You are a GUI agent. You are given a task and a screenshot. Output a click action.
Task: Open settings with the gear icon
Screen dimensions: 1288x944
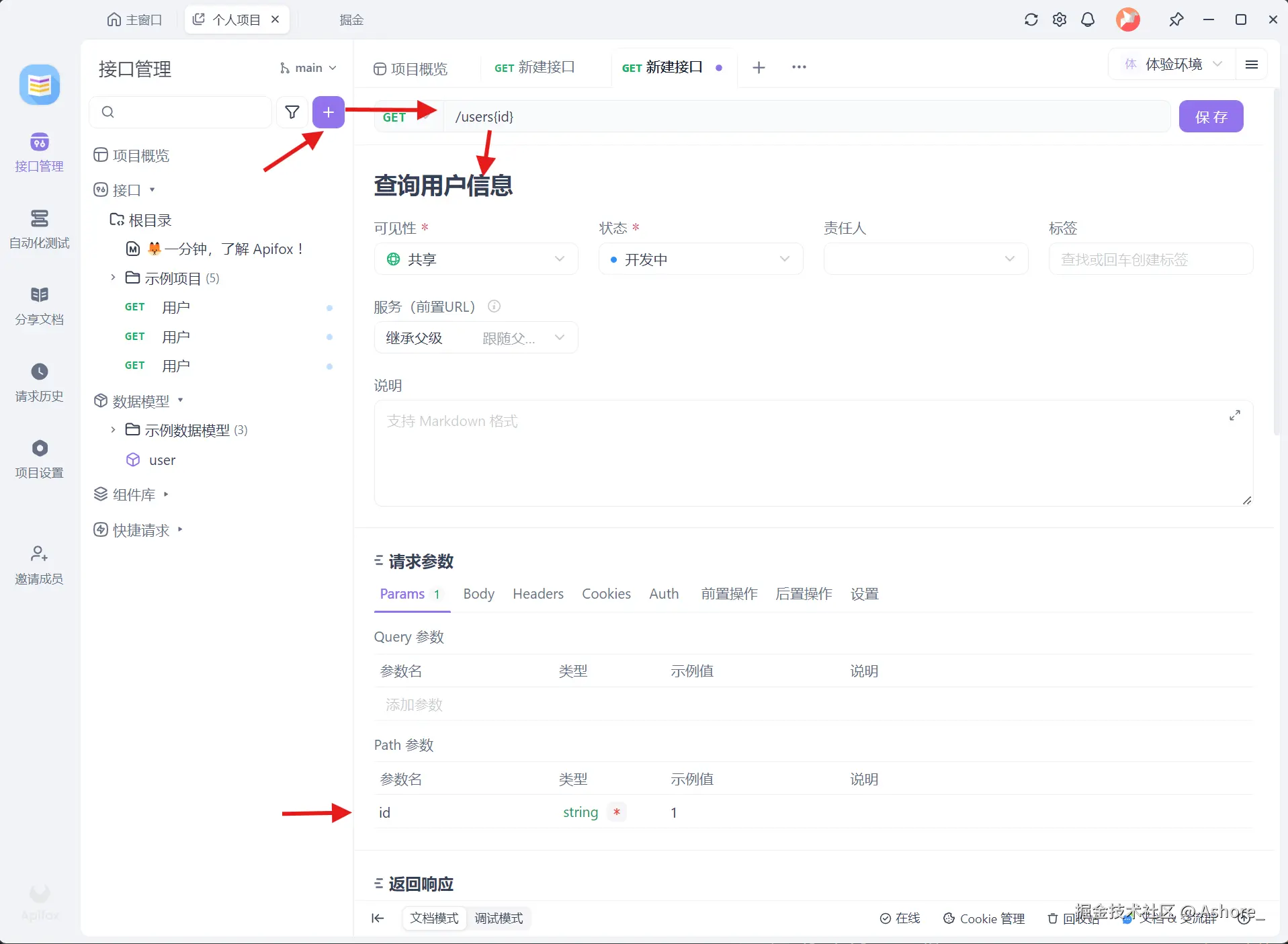click(x=1060, y=19)
